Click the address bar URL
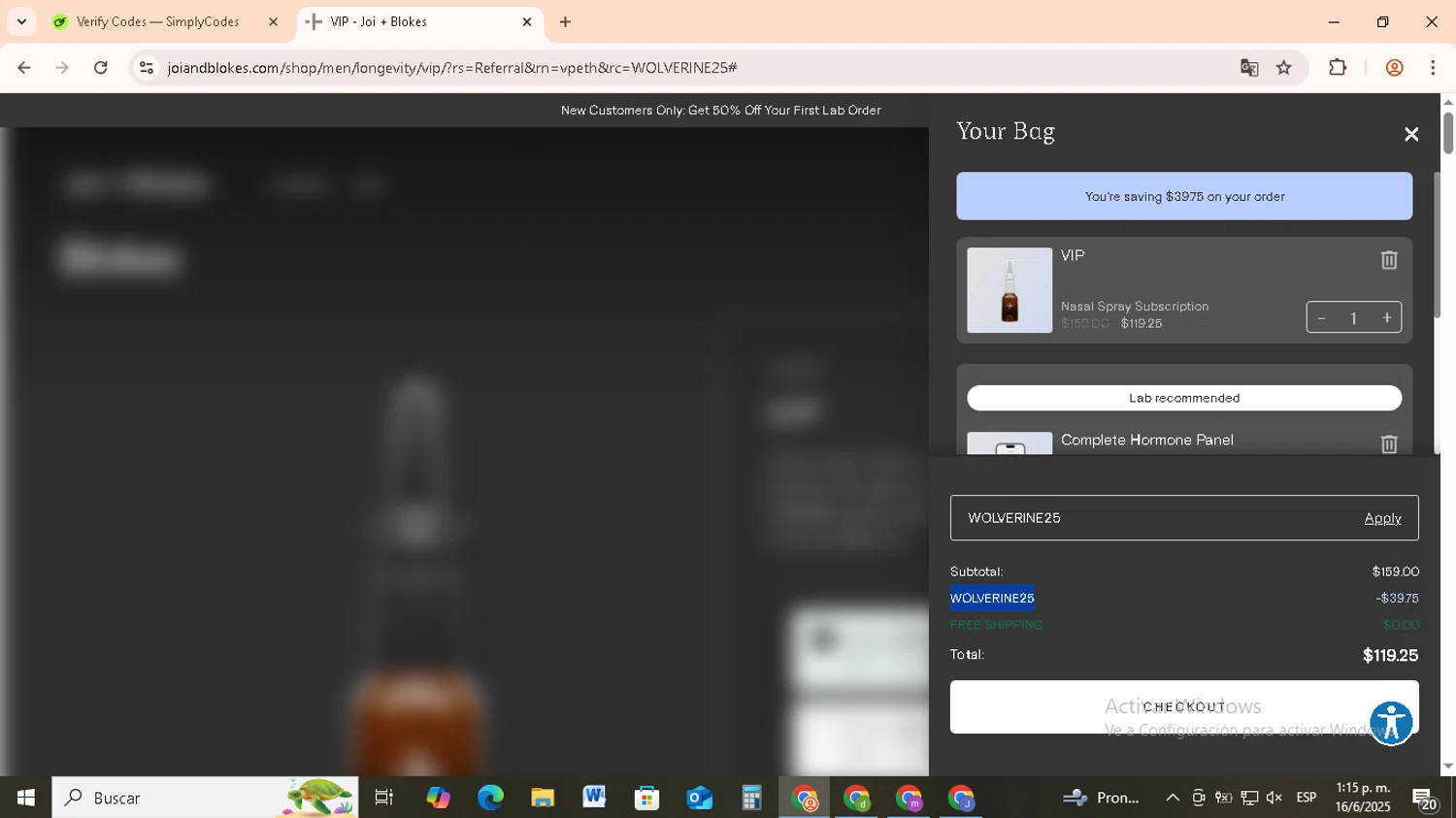Screen dimensions: 1456x818 (x=452, y=68)
